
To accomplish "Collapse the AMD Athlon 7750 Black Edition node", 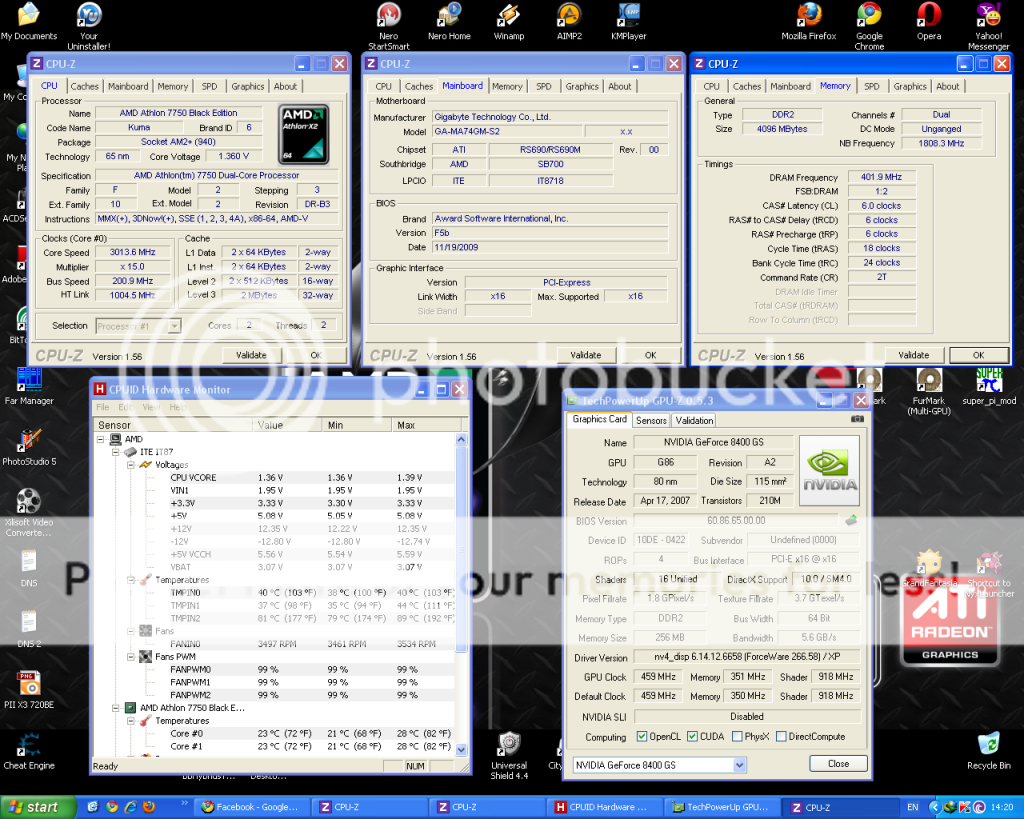I will click(x=116, y=708).
